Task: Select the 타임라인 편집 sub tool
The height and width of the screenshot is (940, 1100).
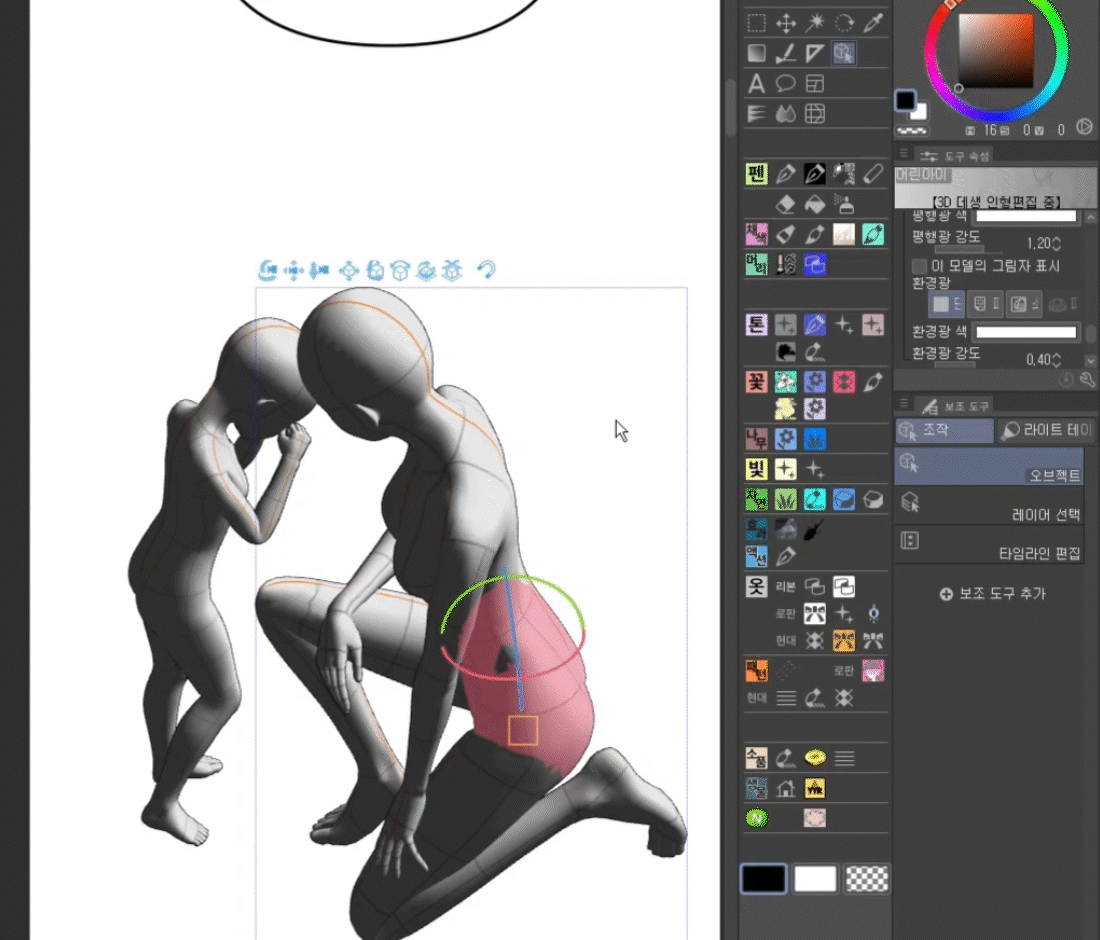Action: click(x=989, y=544)
